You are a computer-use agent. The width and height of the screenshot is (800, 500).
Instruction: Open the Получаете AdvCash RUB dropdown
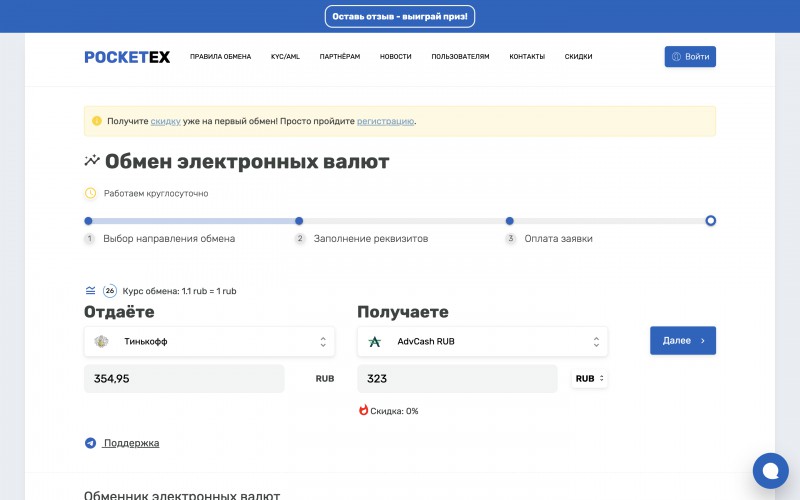[x=483, y=341]
